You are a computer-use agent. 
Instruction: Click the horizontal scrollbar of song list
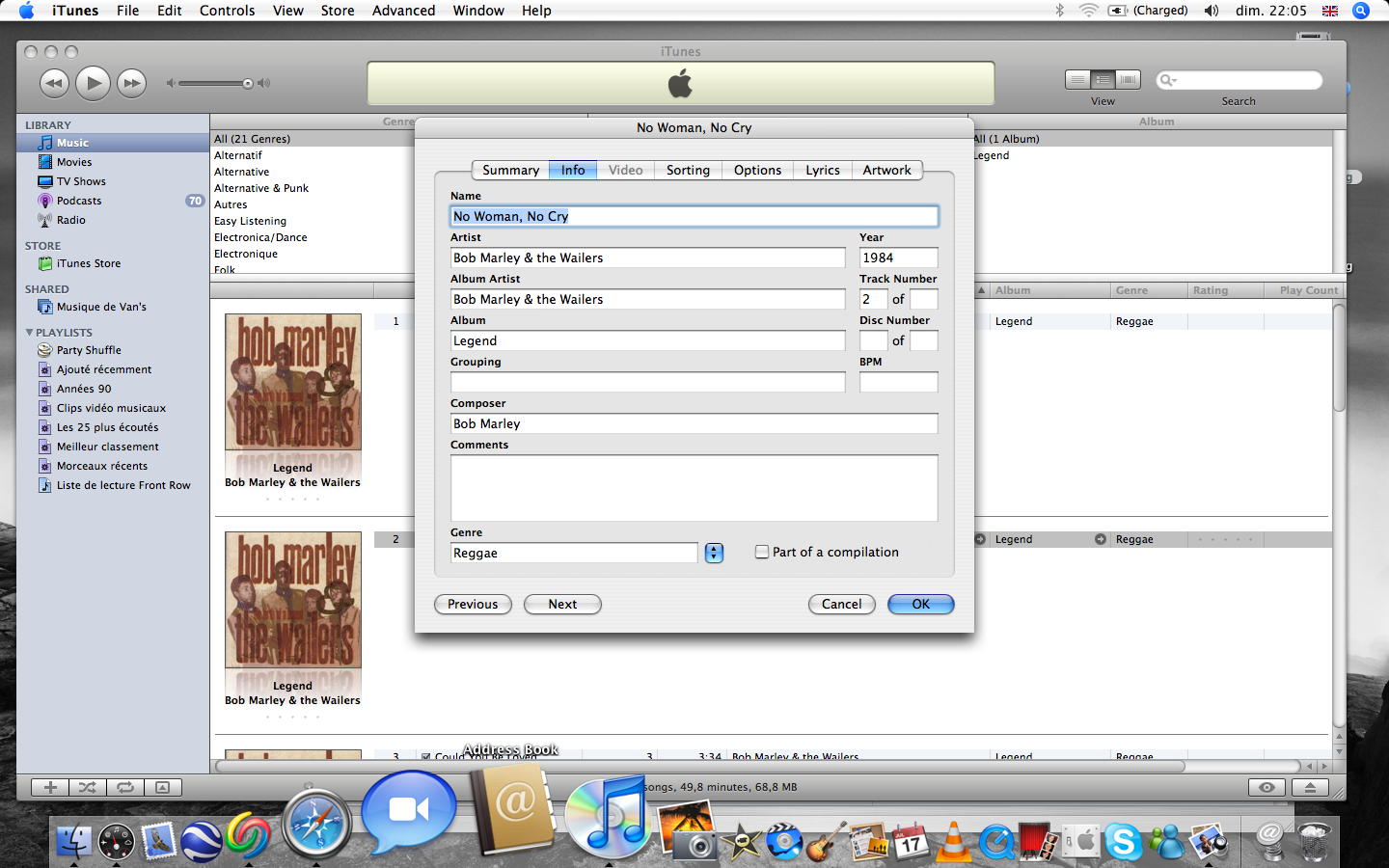coord(699,766)
